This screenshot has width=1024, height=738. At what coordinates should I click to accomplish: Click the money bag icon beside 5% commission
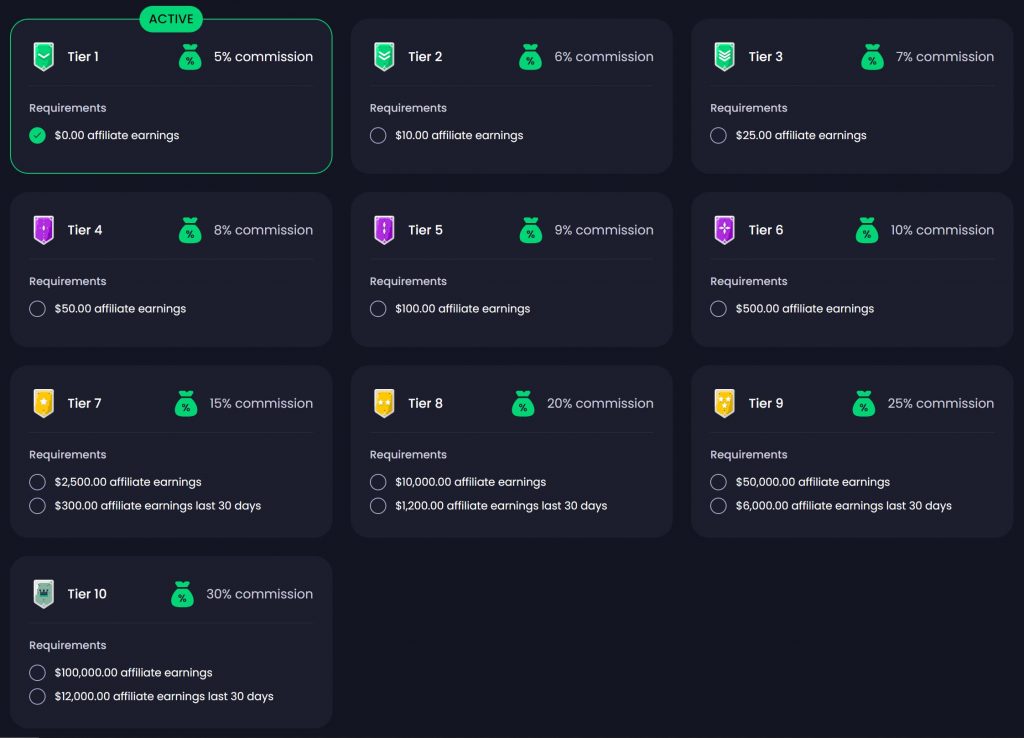click(190, 57)
